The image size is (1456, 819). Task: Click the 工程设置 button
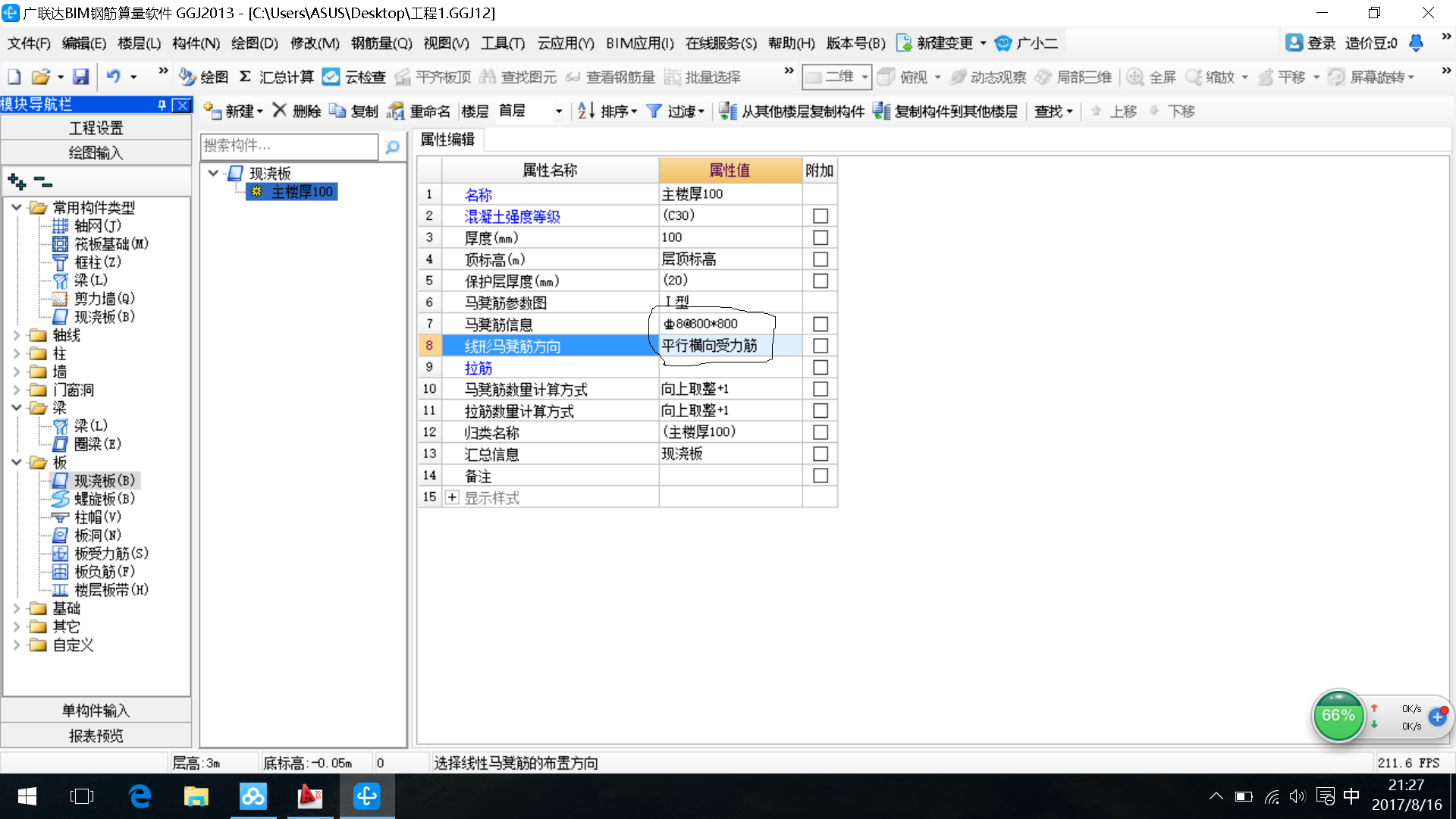96,128
